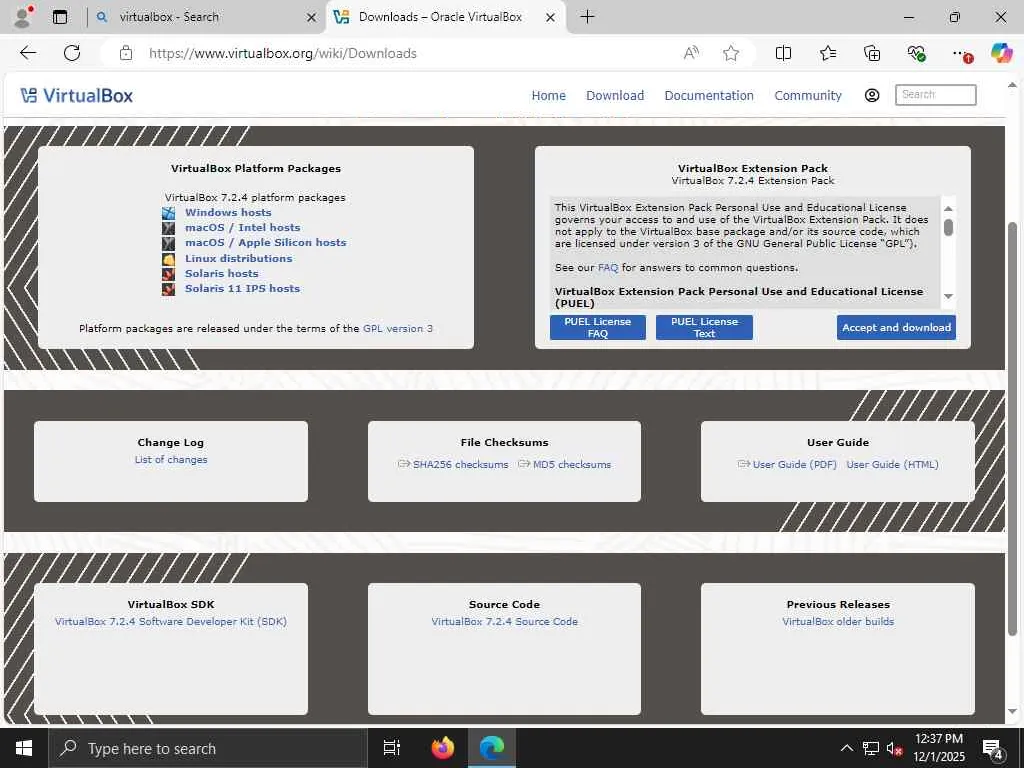The image size is (1024, 768).
Task: Open VirtualBox older builds link
Action: click(838, 622)
